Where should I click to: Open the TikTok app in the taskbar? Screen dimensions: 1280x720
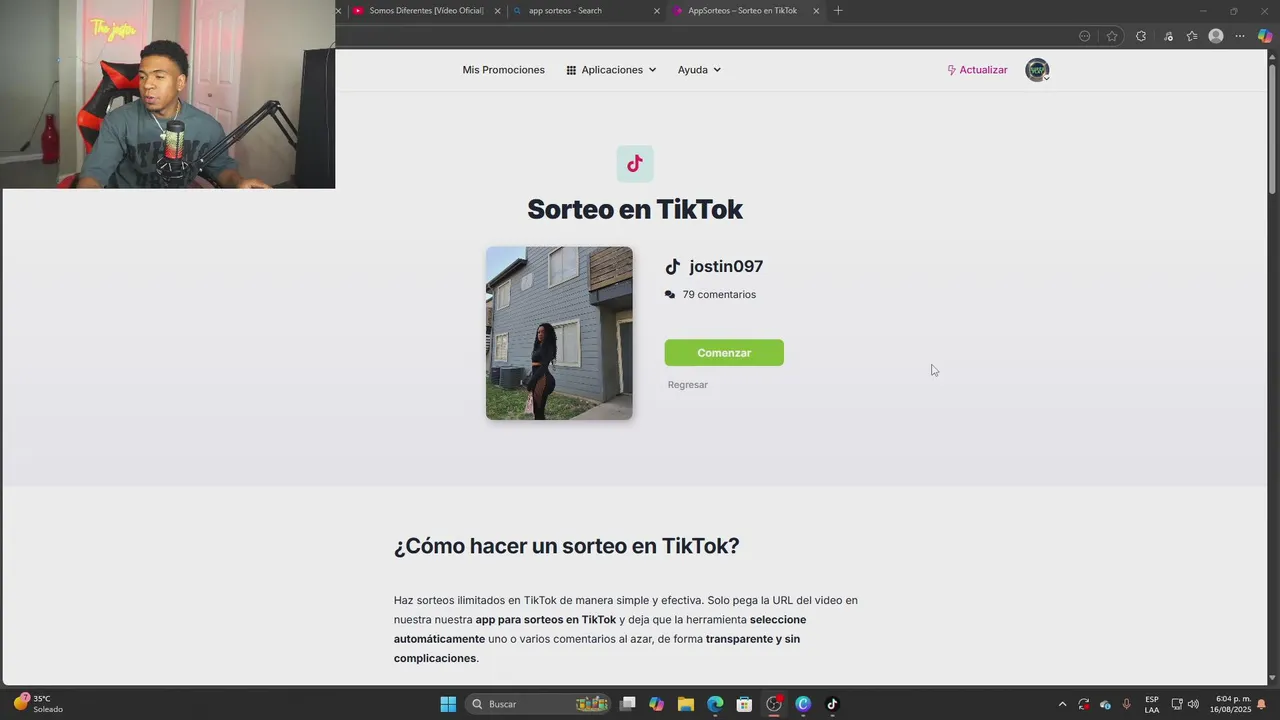coord(832,704)
